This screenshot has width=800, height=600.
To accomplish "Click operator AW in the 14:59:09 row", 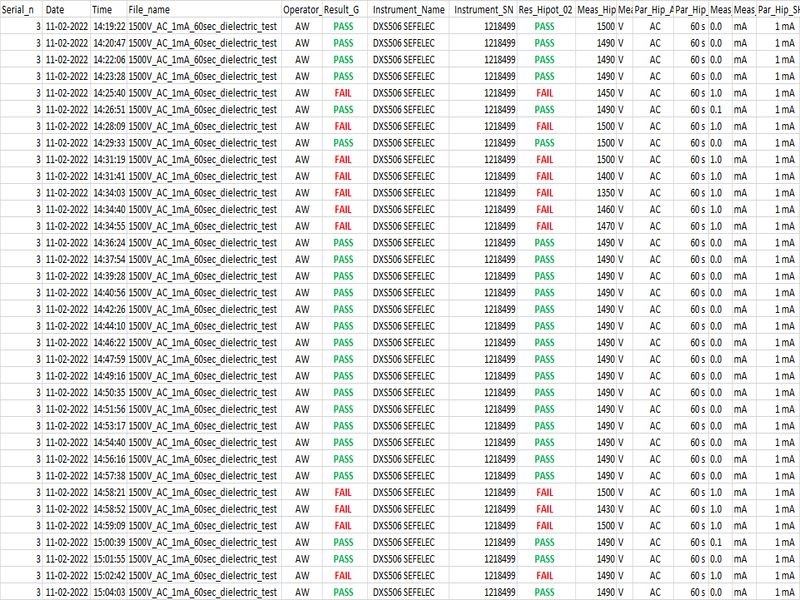I will 303,526.
